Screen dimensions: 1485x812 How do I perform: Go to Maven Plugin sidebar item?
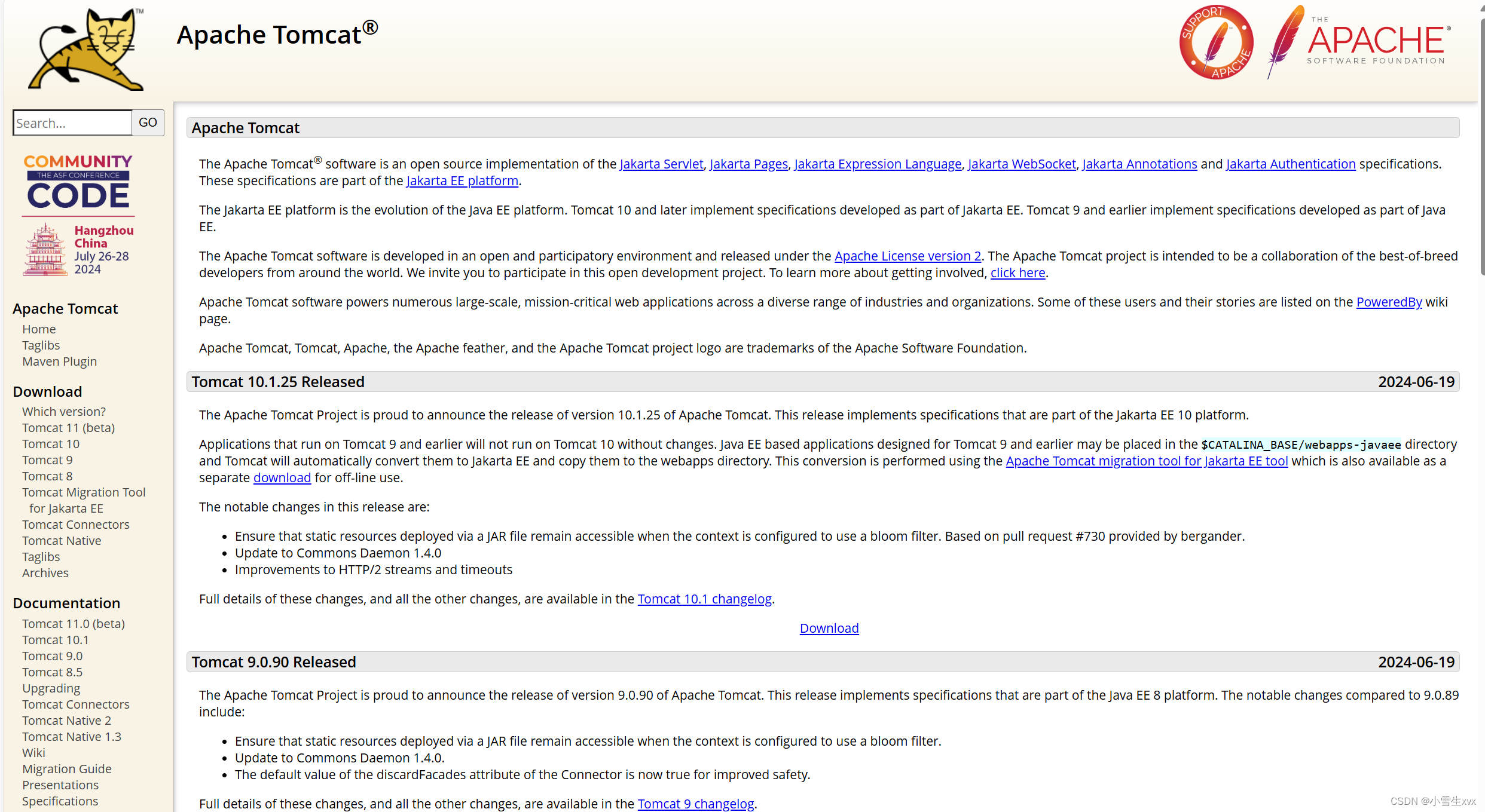[59, 361]
